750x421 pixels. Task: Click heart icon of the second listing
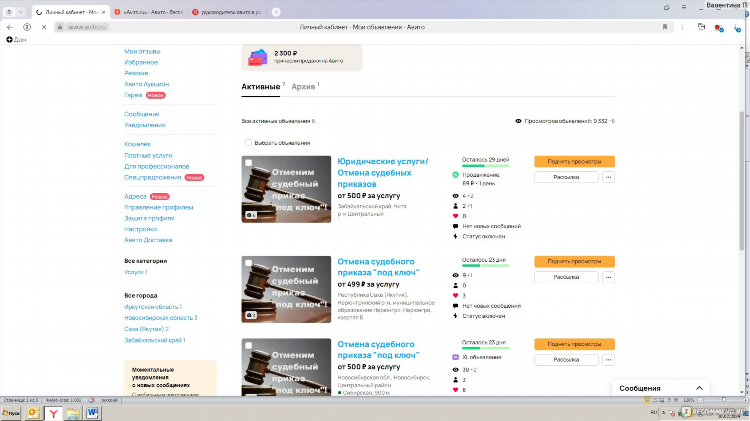[x=455, y=296]
